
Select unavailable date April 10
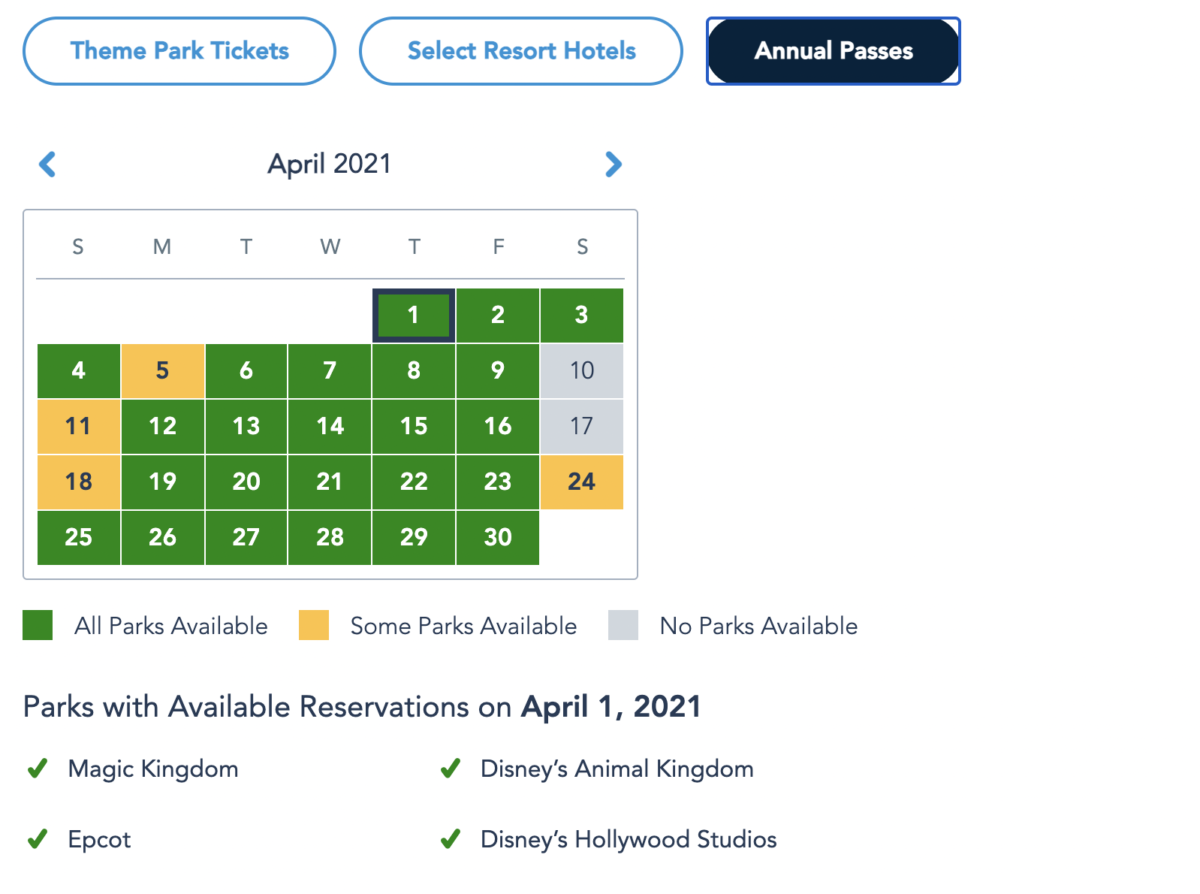(x=581, y=371)
